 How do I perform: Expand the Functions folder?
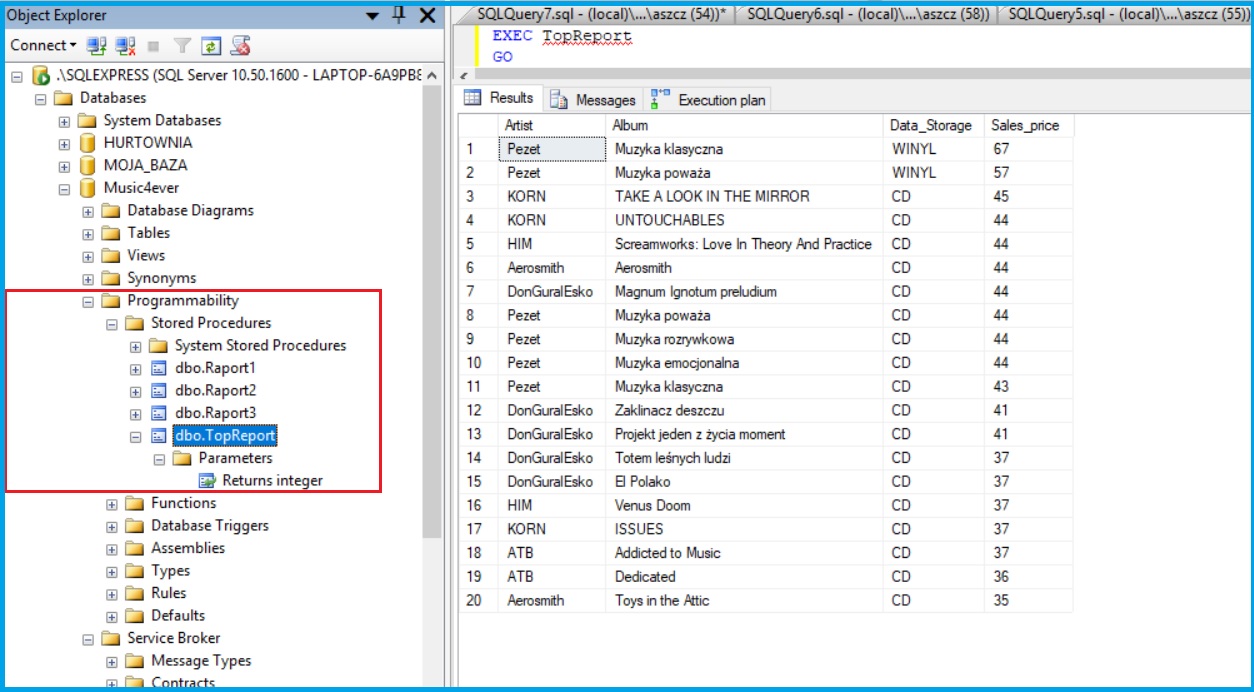[x=112, y=504]
